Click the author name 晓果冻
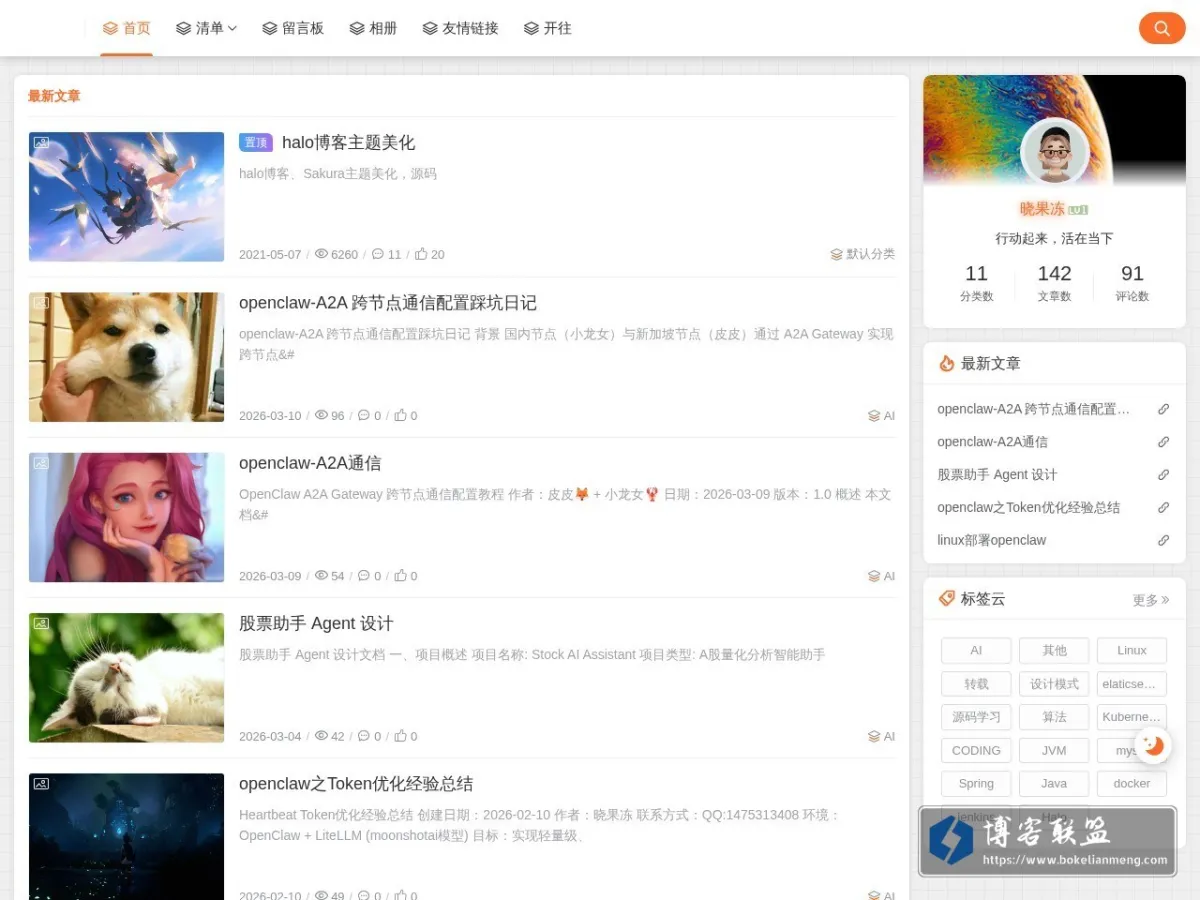 1042,209
